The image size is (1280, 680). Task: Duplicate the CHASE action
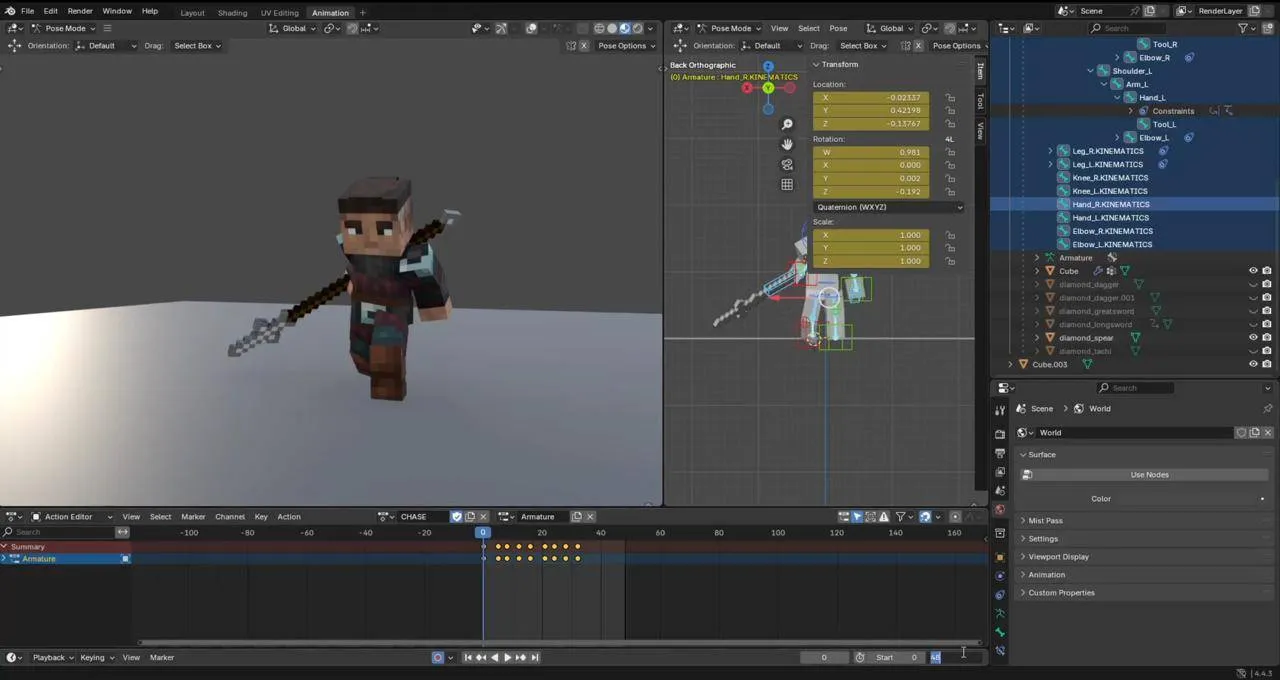(470, 516)
